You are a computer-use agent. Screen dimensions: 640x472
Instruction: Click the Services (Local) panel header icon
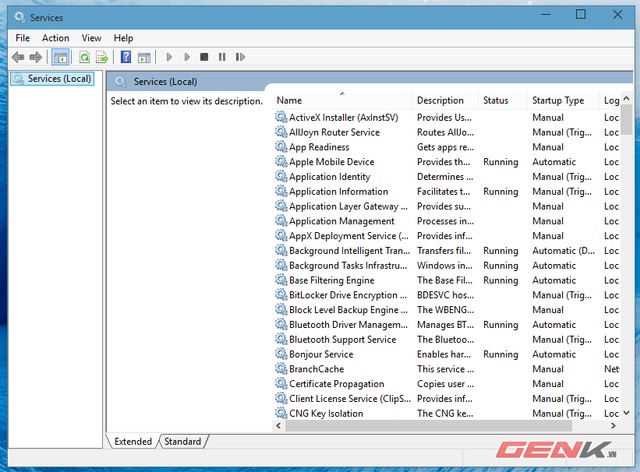pos(120,82)
